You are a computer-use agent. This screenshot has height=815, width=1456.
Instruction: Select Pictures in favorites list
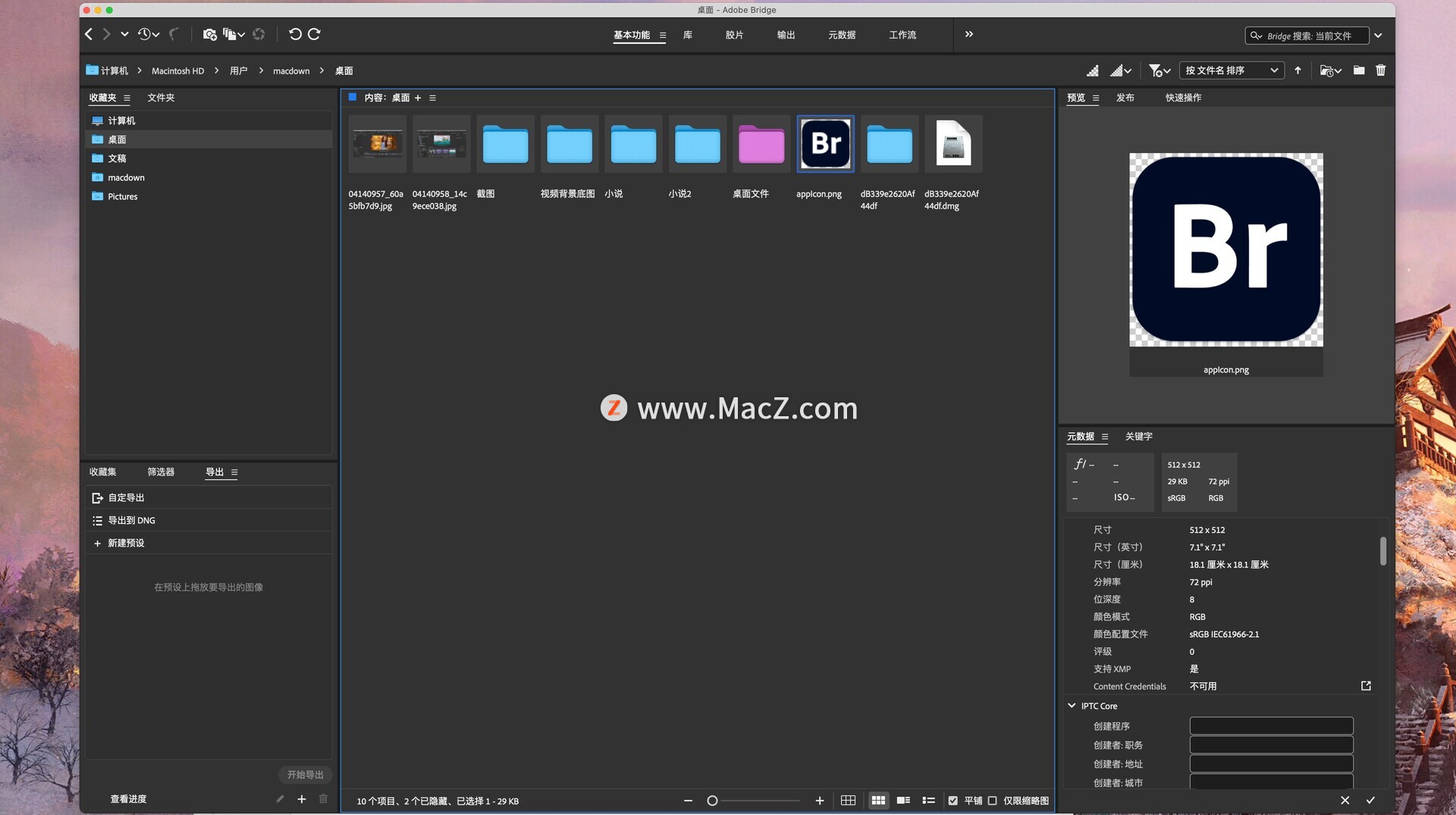209,196
